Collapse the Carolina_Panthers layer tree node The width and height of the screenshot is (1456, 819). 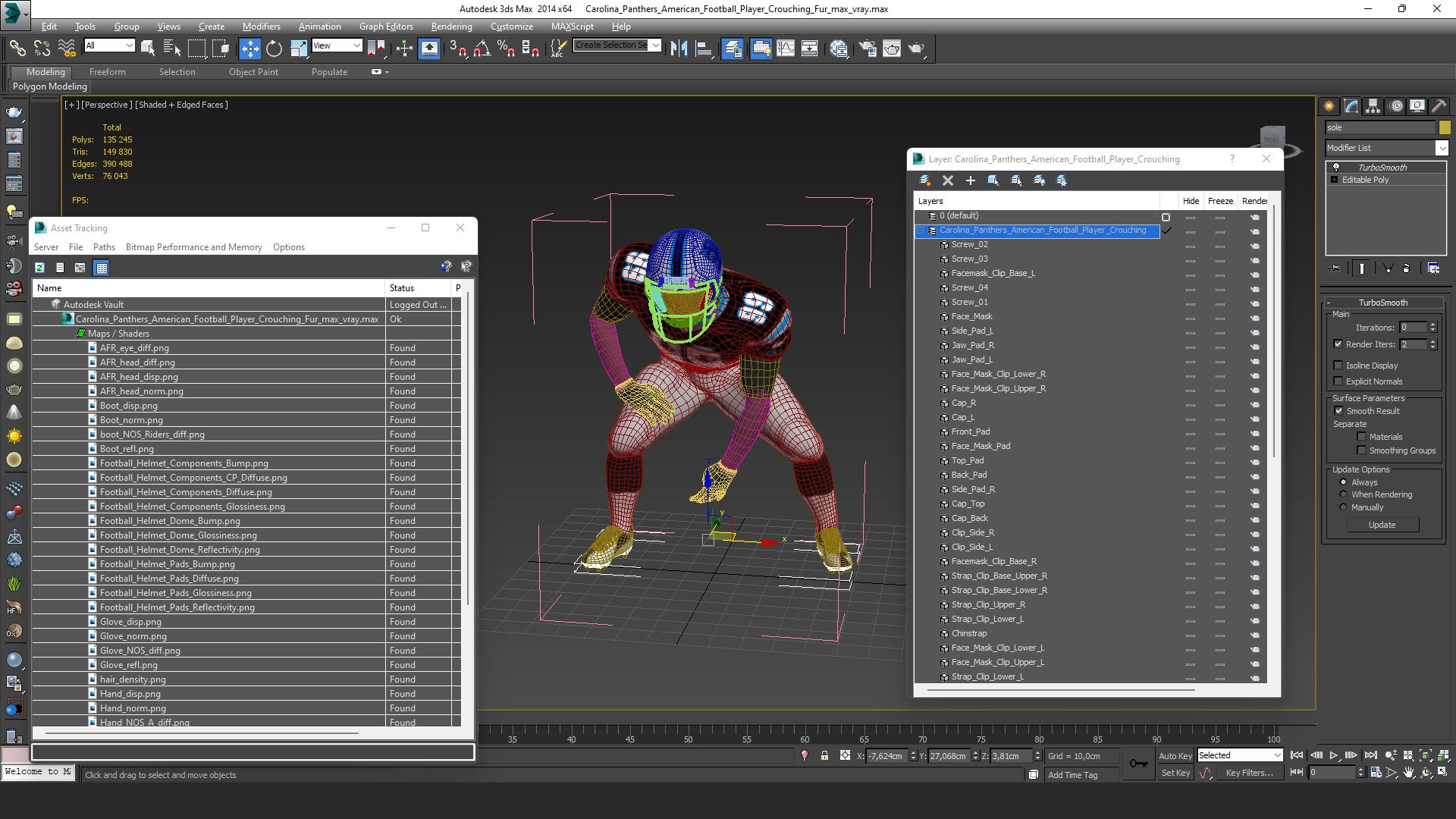pos(921,231)
